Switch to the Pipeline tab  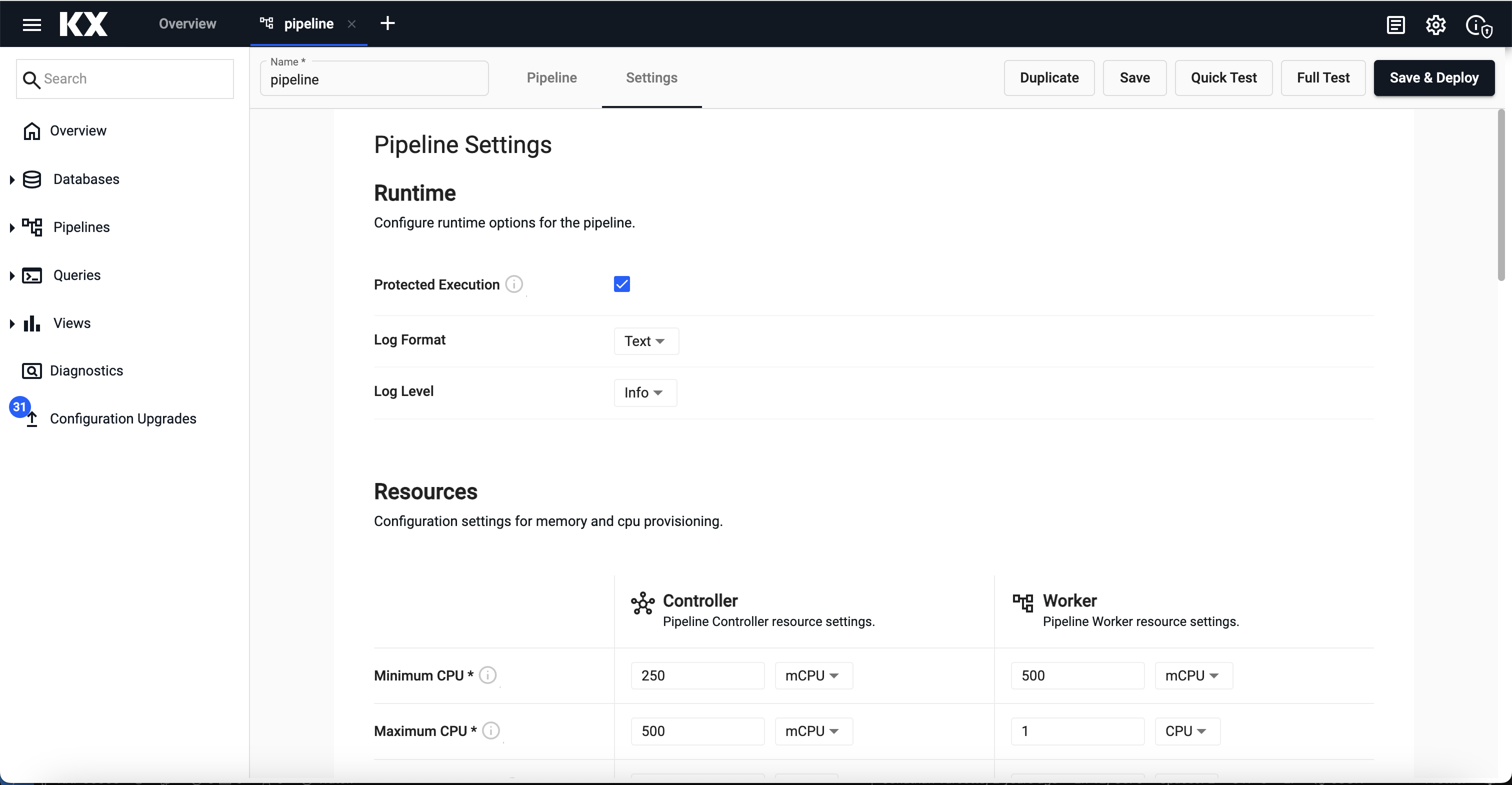(x=551, y=77)
